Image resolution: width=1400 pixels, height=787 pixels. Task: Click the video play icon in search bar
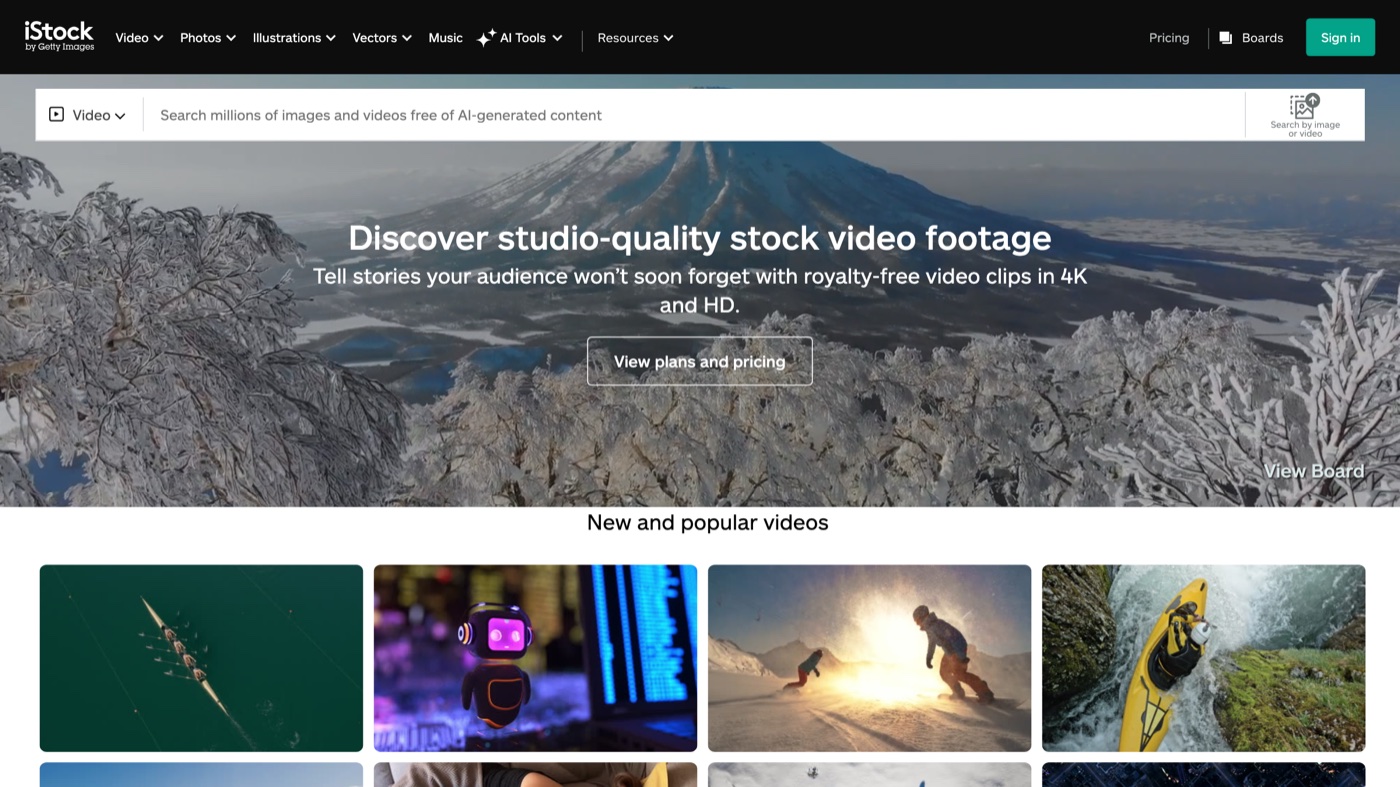click(x=57, y=115)
